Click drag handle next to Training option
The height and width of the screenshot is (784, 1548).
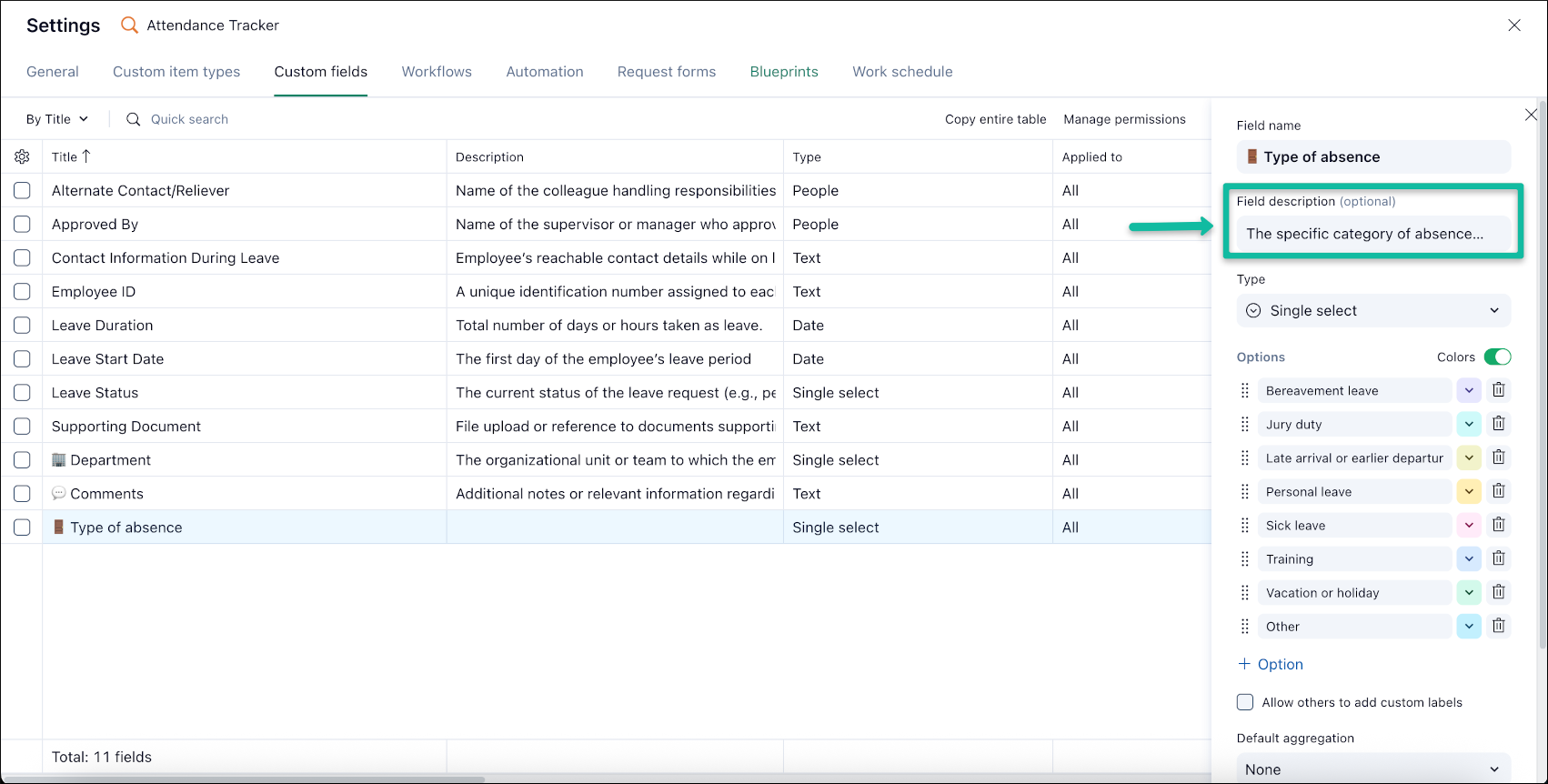tap(1245, 559)
